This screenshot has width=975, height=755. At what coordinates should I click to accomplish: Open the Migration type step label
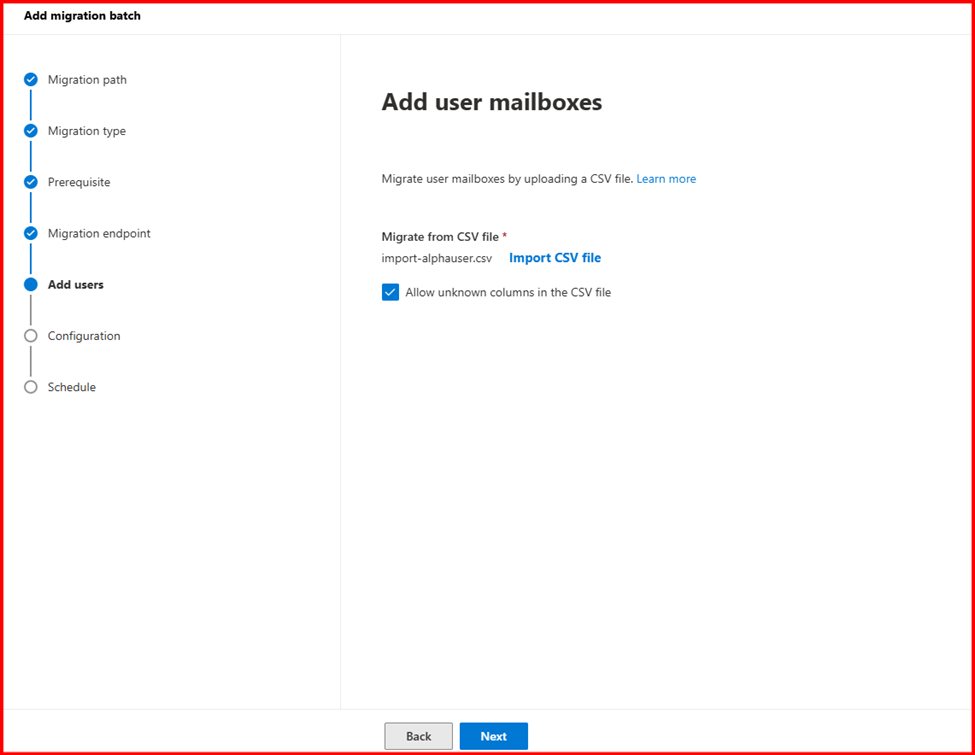86,131
